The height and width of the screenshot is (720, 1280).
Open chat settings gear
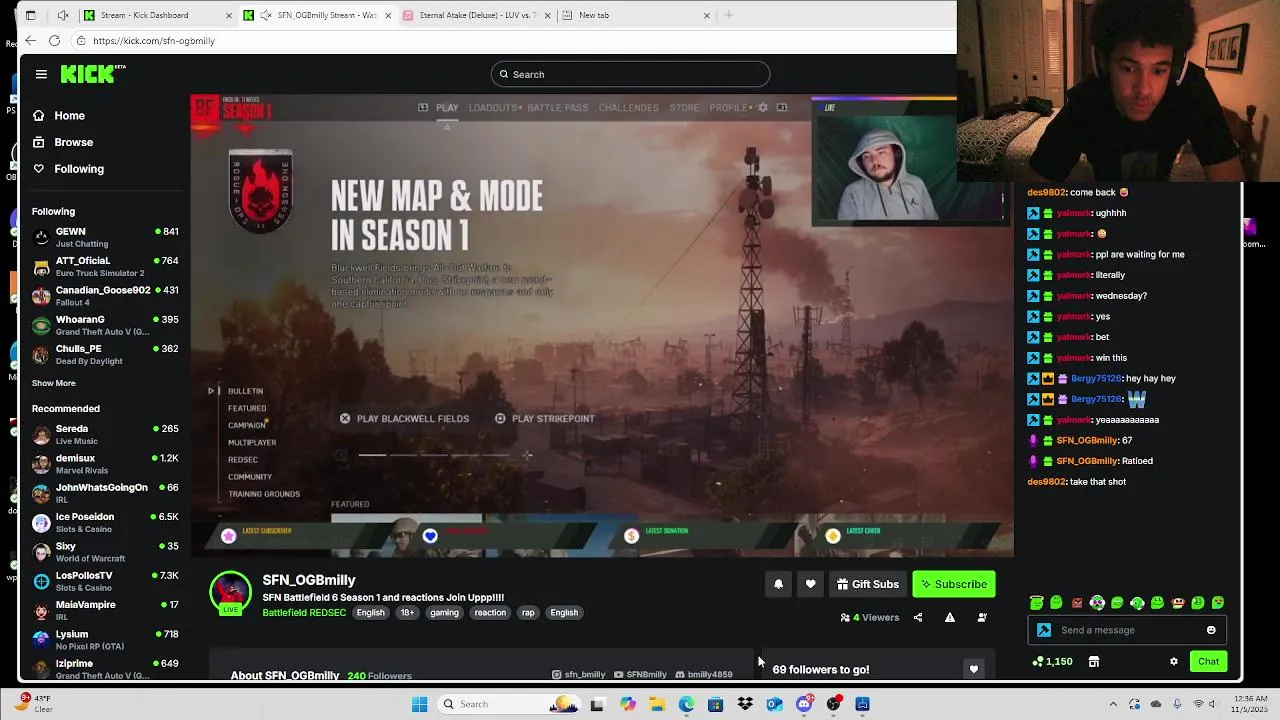tap(1174, 661)
